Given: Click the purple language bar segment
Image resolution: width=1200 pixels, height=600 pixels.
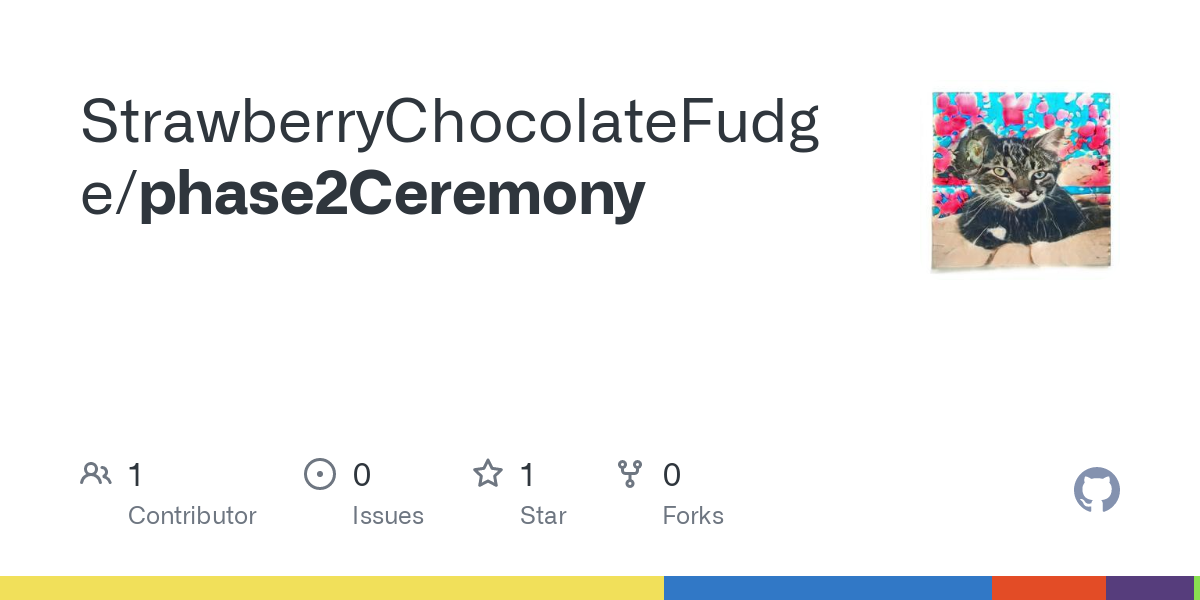Looking at the screenshot, I should point(1149,588).
